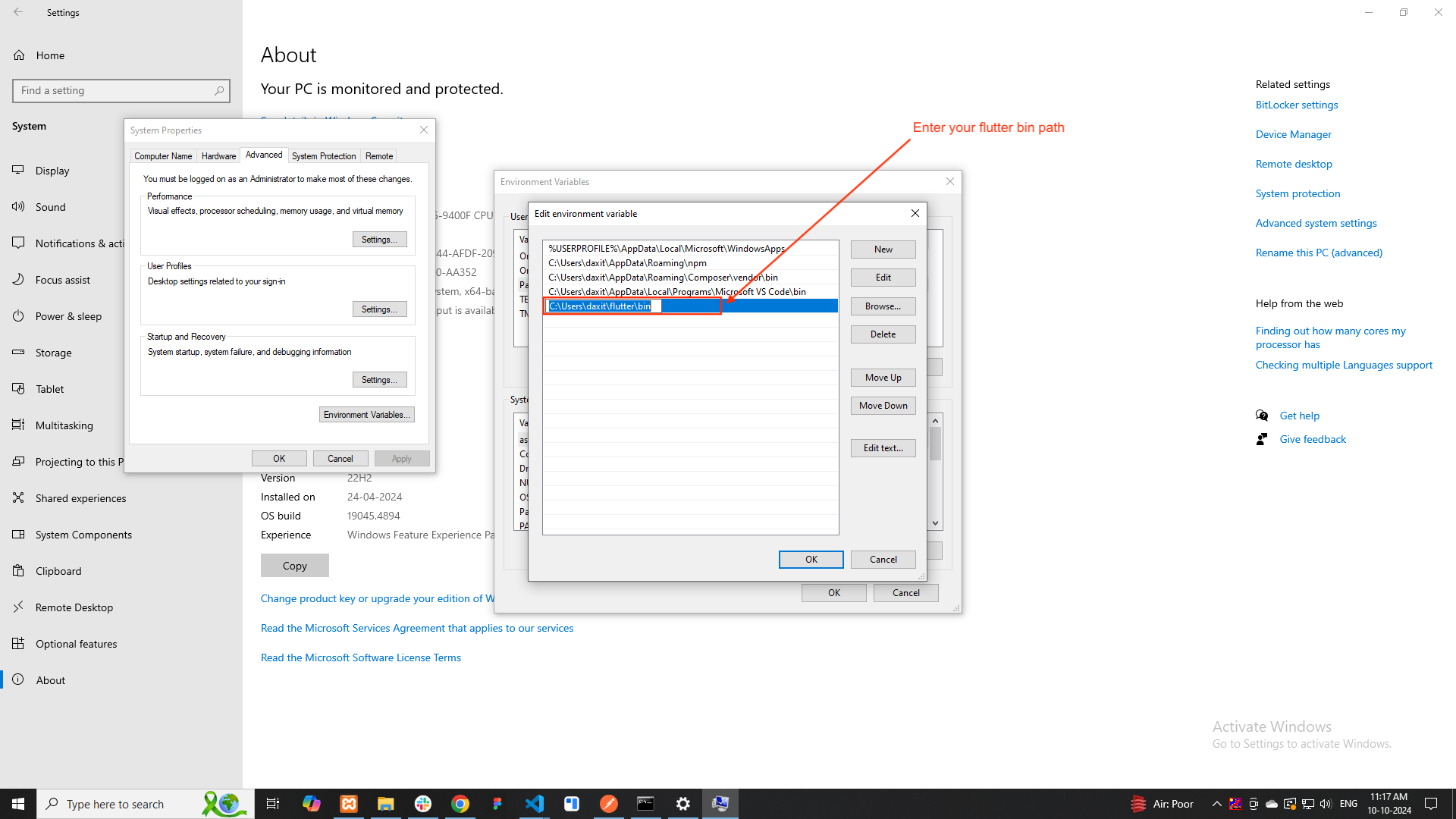Screen dimensions: 1456x819
Task: Click BitLocker settings in Related settings
Action: coord(1297,104)
